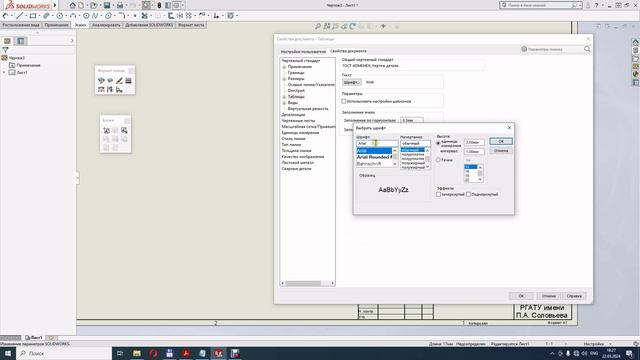Check Использовать настройки шаблонов checkbox
The image size is (640, 360).
[x=344, y=101]
